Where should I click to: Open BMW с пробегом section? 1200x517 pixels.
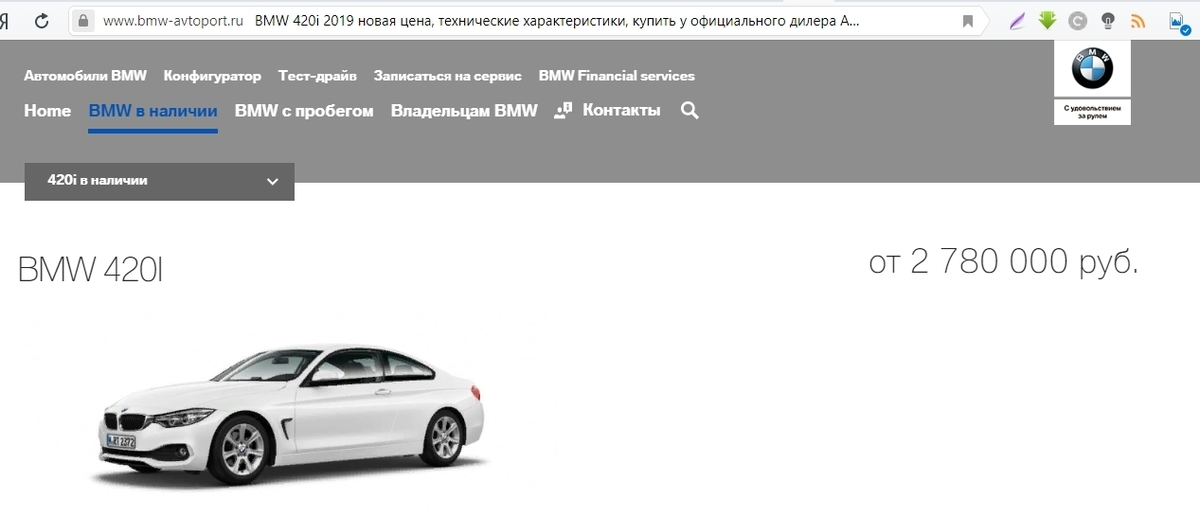coord(304,111)
